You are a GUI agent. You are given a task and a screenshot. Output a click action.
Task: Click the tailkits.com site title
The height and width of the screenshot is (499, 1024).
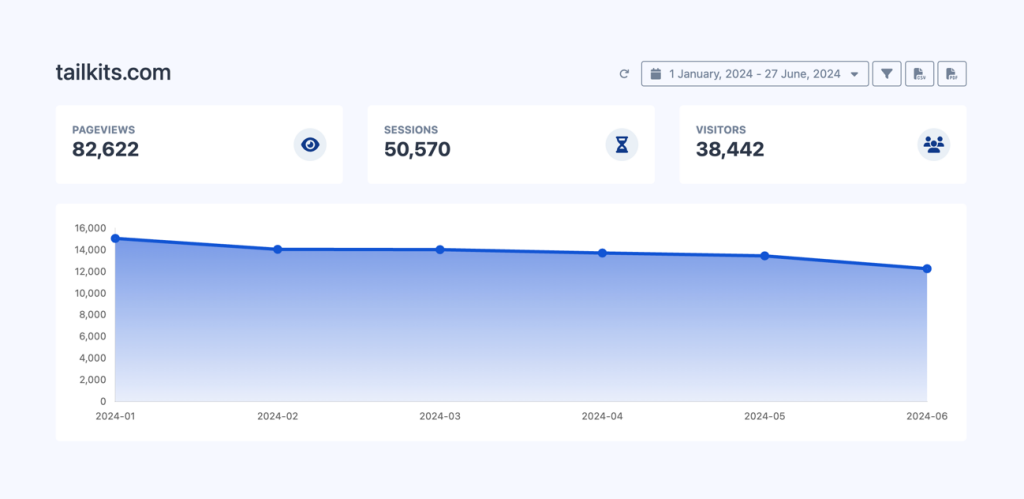[x=114, y=72]
